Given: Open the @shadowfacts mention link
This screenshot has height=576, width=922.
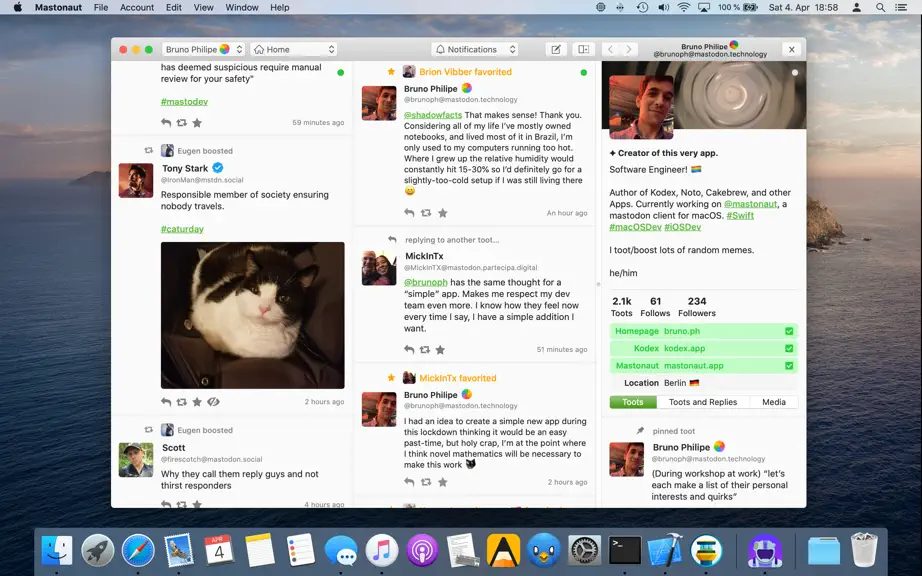Looking at the screenshot, I should coord(433,115).
